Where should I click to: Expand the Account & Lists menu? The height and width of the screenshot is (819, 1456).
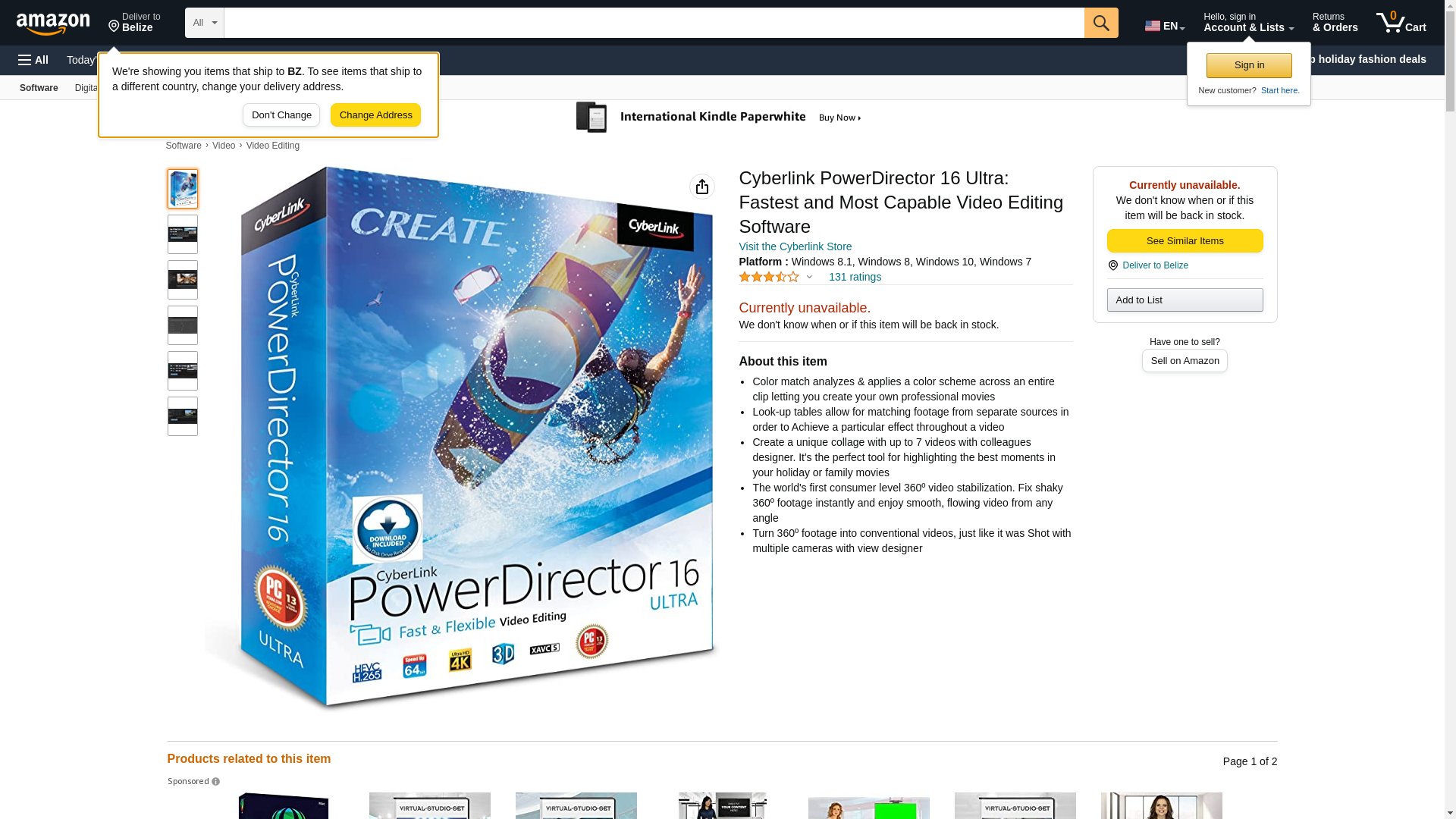coord(1248,23)
